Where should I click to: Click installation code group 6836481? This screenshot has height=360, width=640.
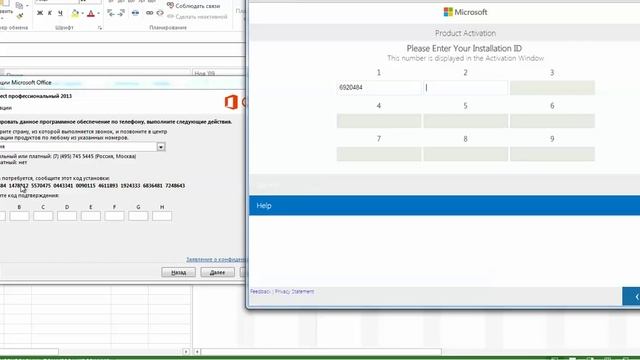153,186
